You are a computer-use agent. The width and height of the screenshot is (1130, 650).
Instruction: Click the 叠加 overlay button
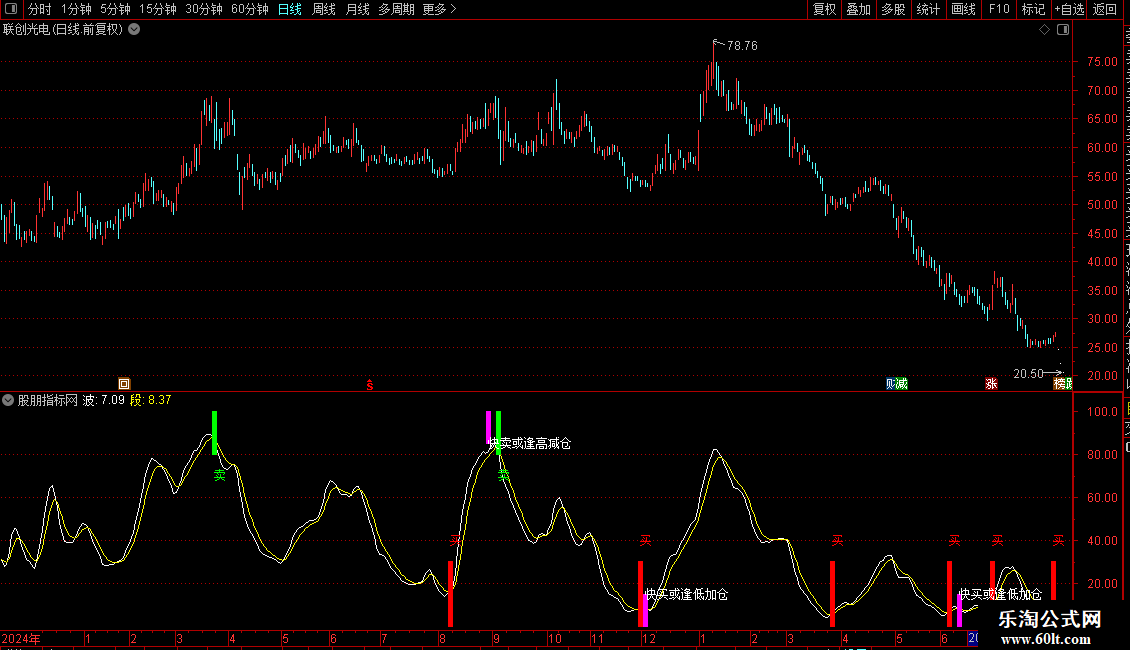859,9
